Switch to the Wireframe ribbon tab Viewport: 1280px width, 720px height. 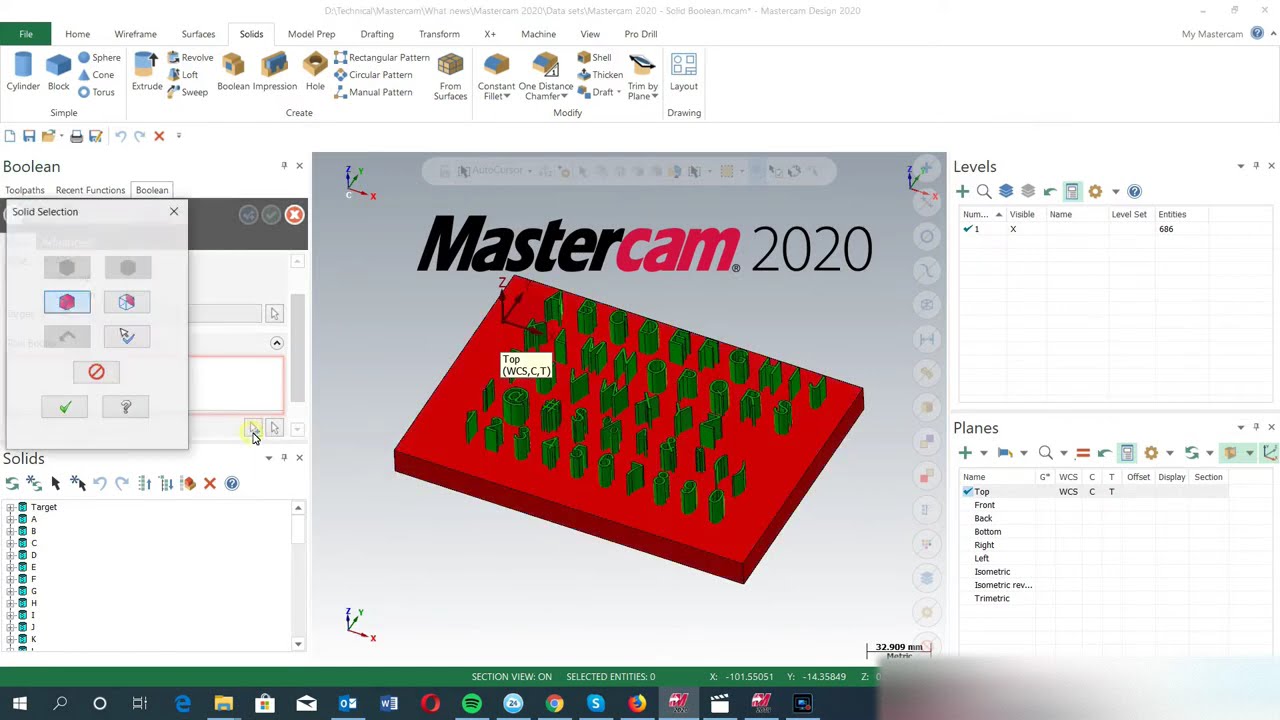[x=135, y=34]
